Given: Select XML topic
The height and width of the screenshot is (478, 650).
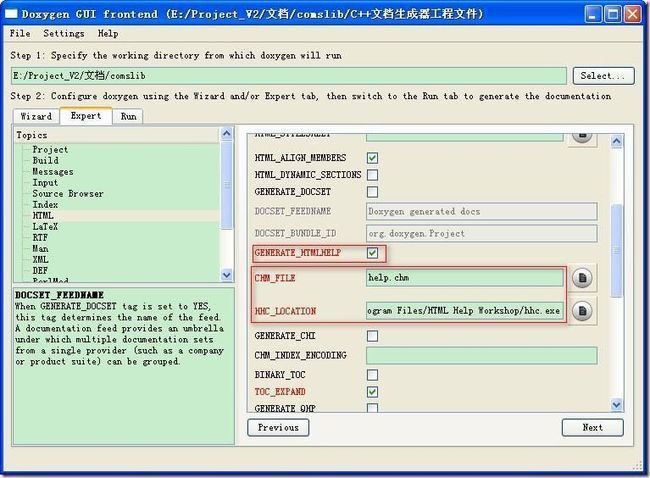Looking at the screenshot, I should [40, 260].
